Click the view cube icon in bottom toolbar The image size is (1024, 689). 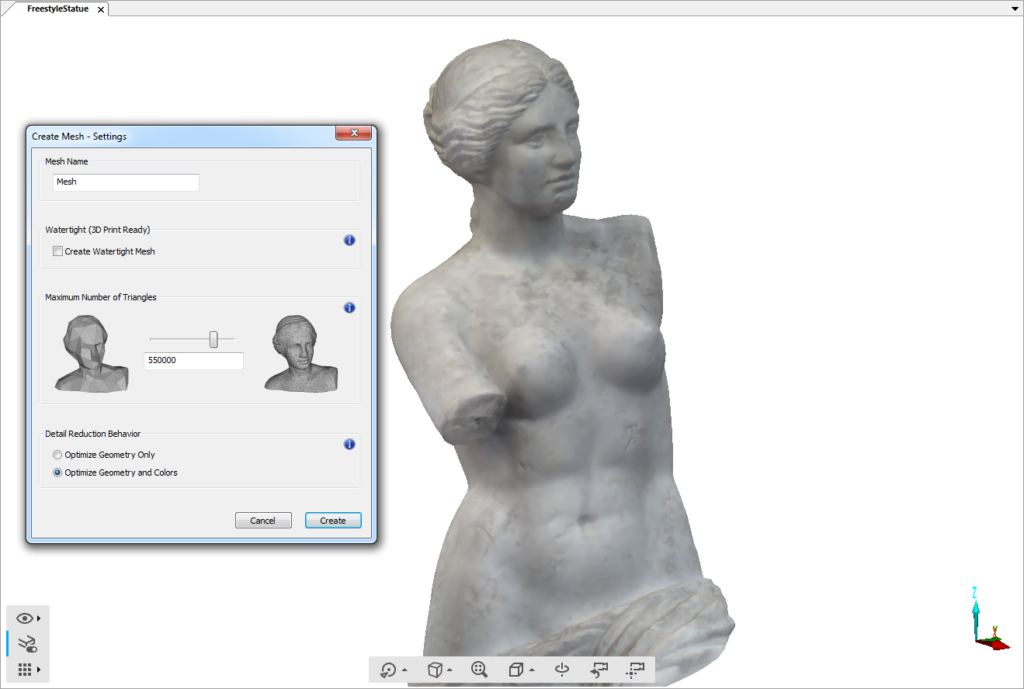click(435, 669)
